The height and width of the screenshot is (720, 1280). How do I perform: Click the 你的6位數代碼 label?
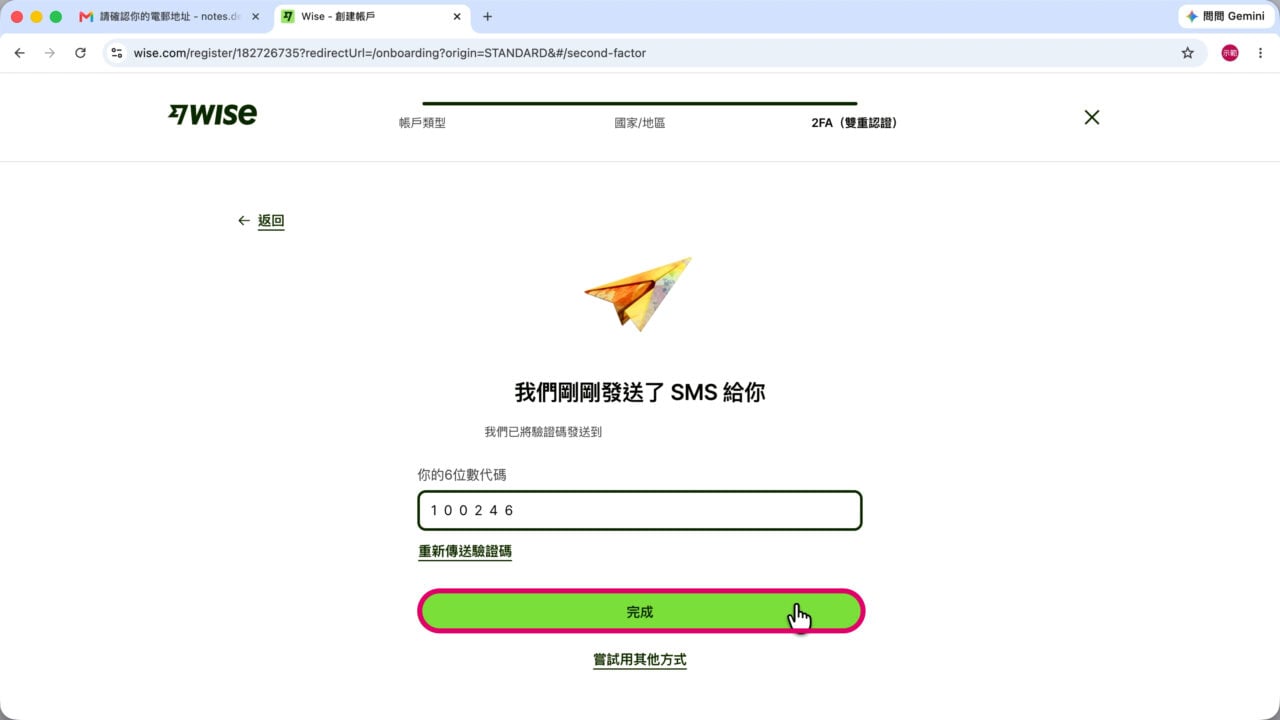462,475
